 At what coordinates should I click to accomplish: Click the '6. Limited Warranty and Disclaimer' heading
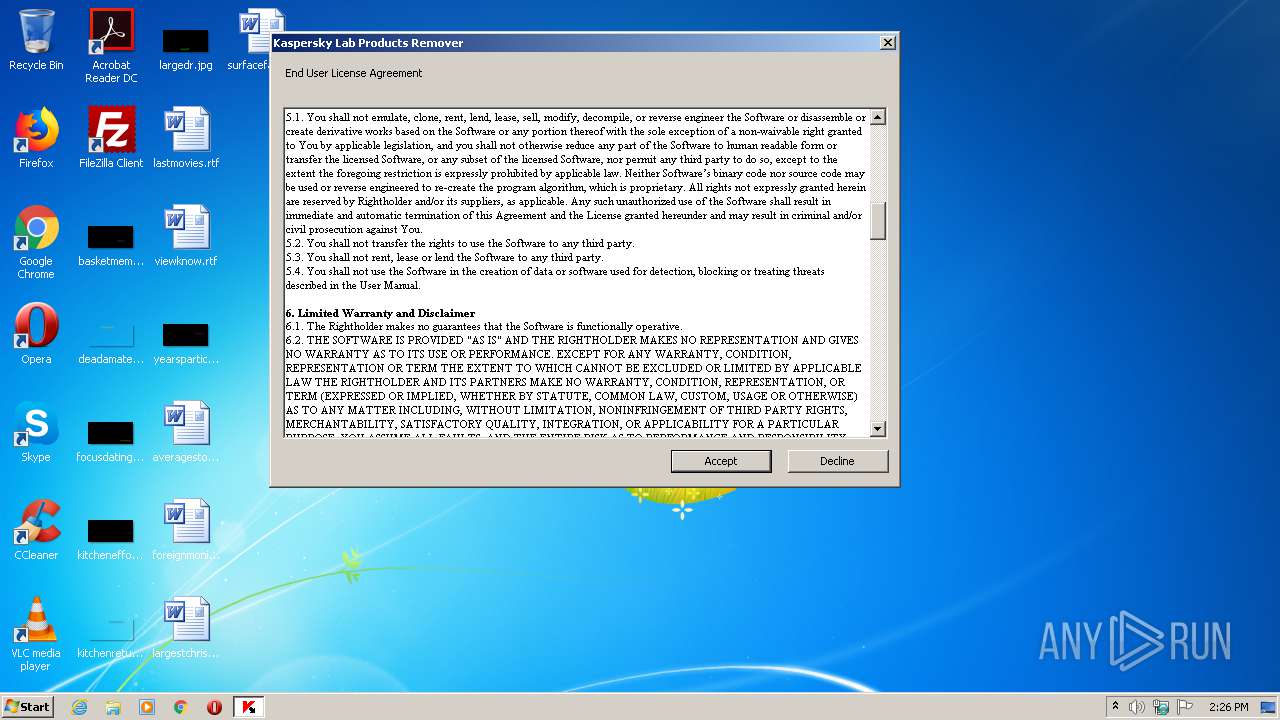click(x=380, y=313)
